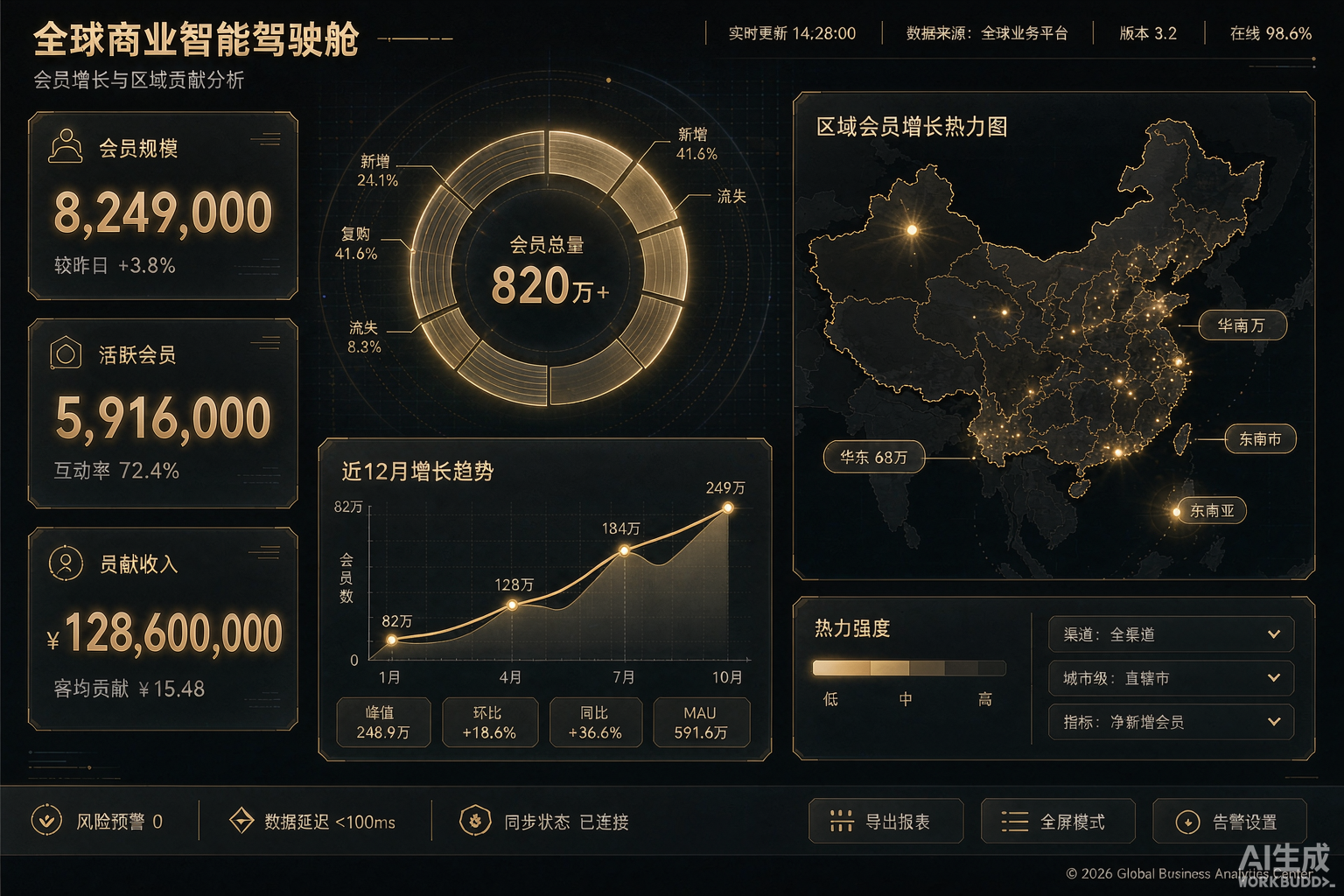1344x896 pixels.
Task: Click the 新增 41.6% donut label
Action: click(696, 143)
